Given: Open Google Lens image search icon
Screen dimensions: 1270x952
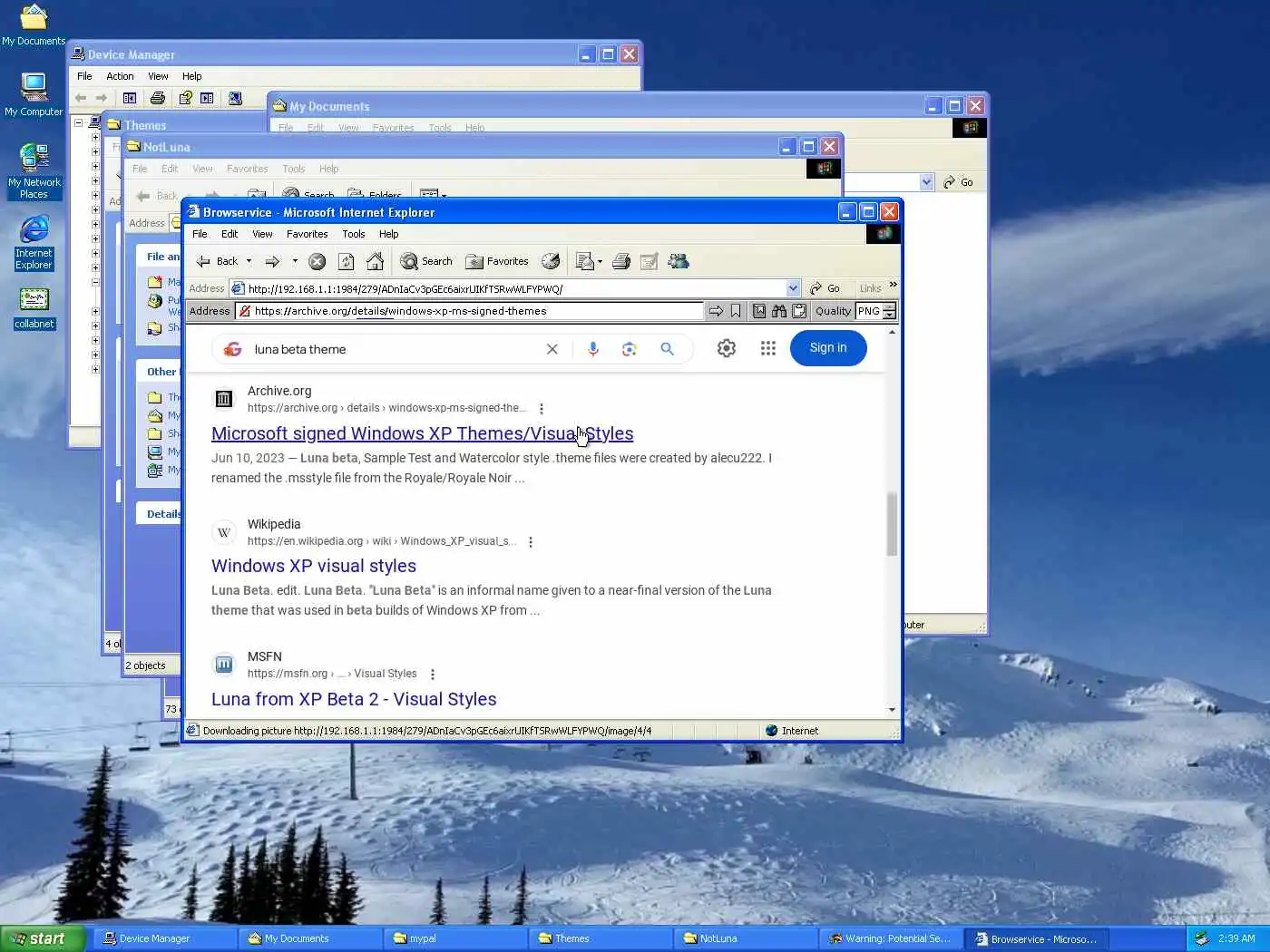Looking at the screenshot, I should (630, 349).
